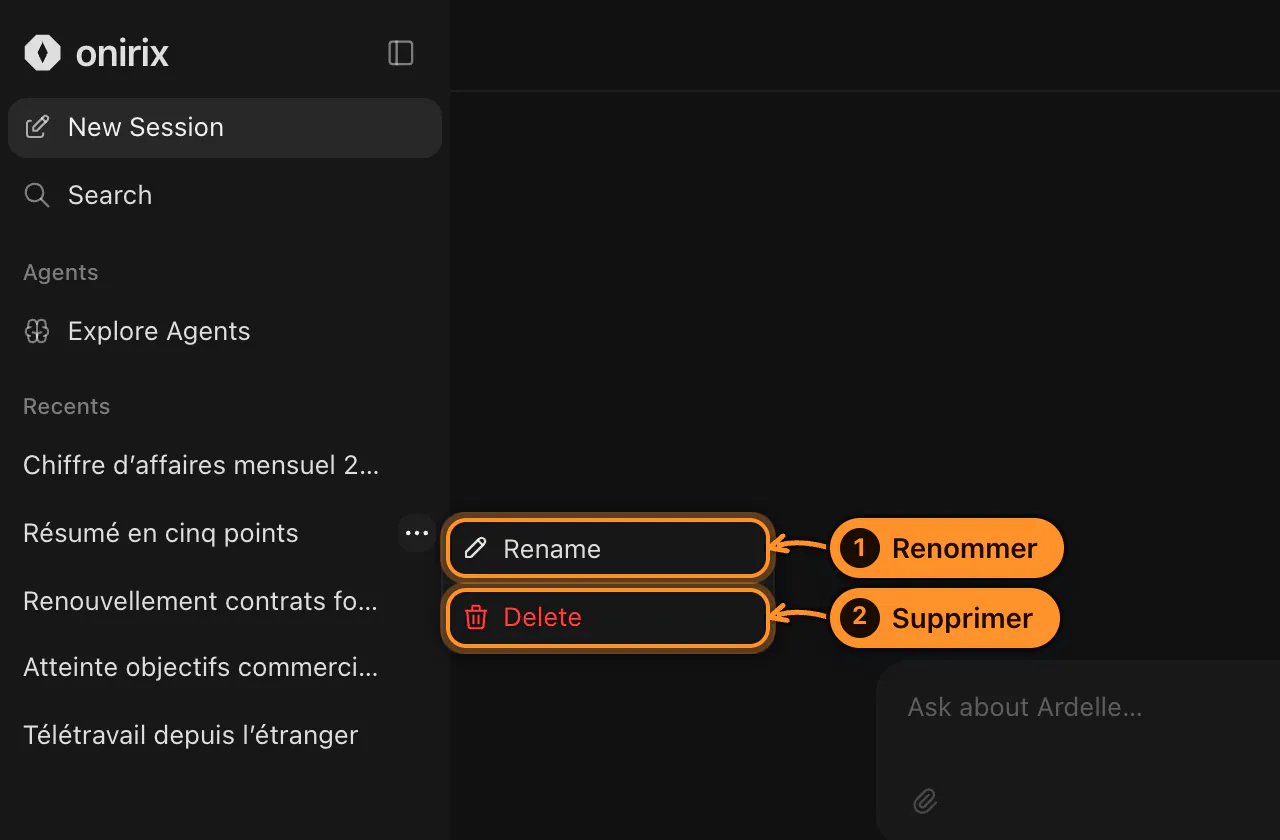
Task: Open Explore Agents
Action: 225,331
